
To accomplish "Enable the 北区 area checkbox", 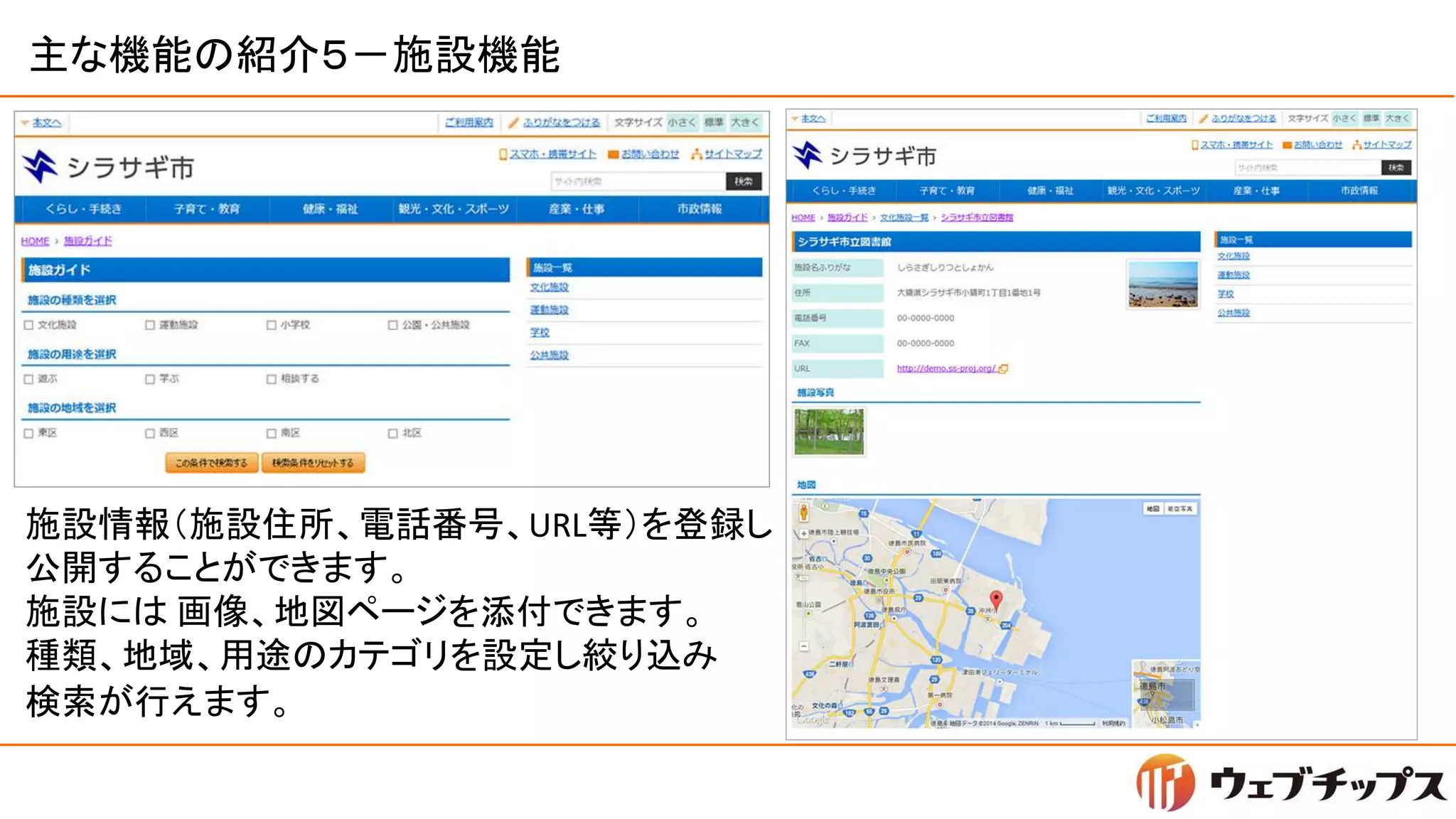I will [393, 433].
